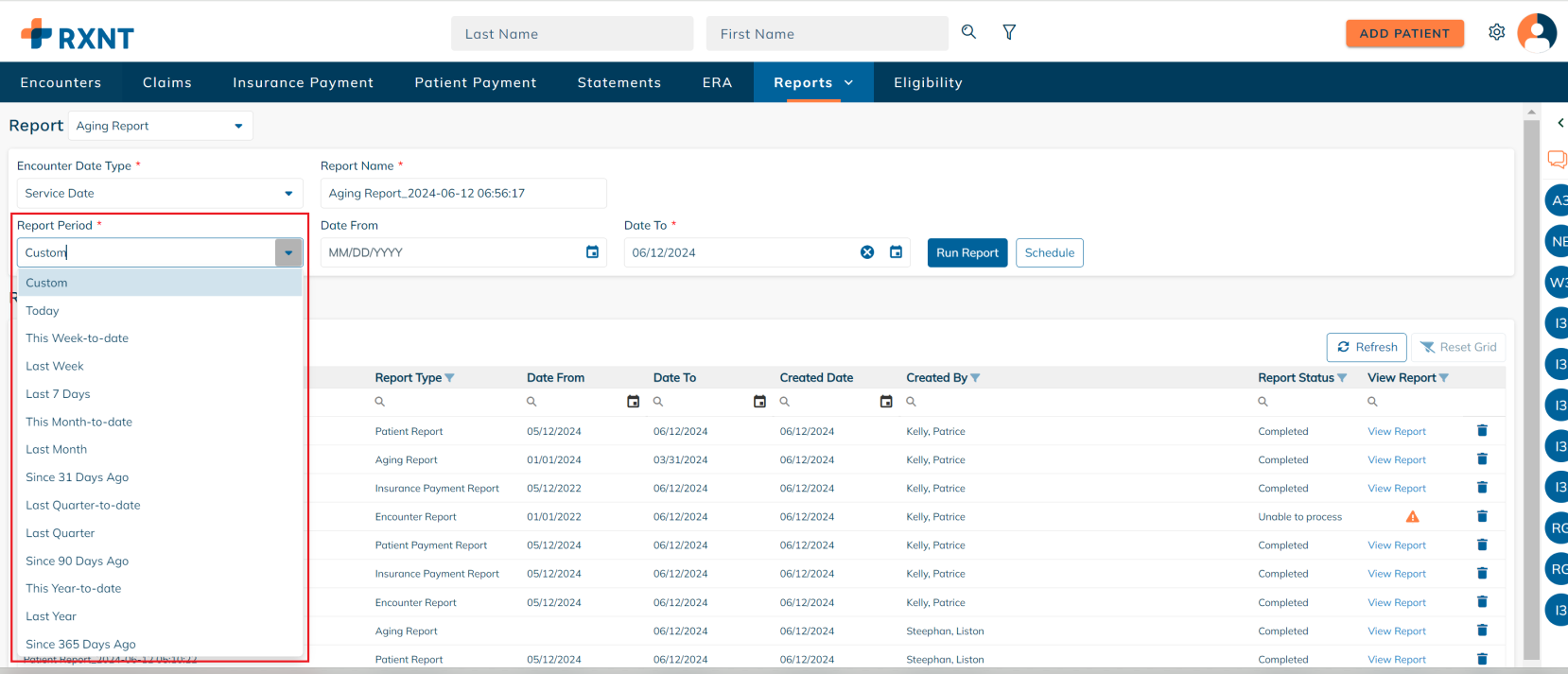Open the Encounter Date Type dropdown
1568x674 pixels.
pos(288,194)
